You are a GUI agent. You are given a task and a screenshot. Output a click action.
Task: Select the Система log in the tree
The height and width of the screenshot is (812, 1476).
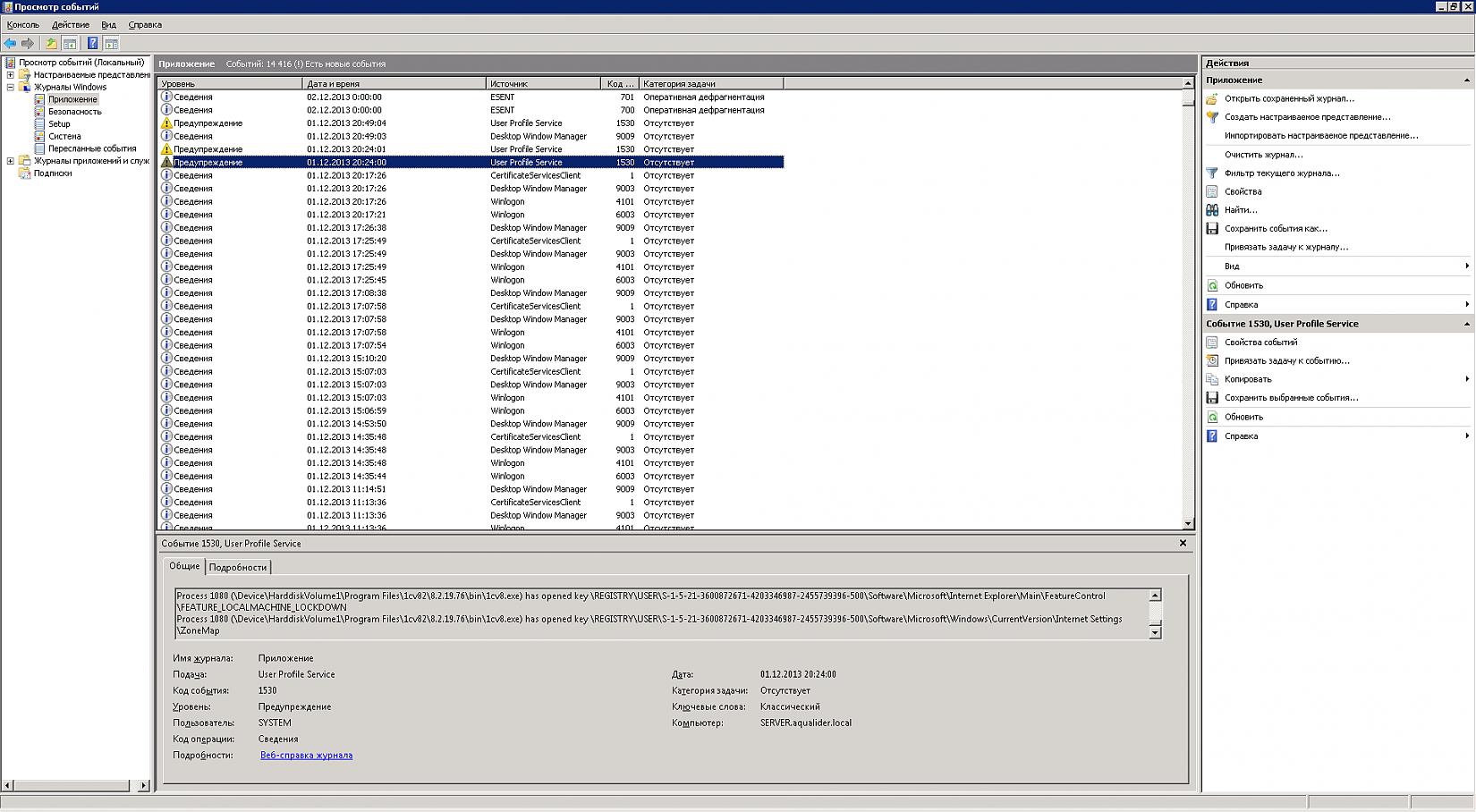tap(64, 137)
